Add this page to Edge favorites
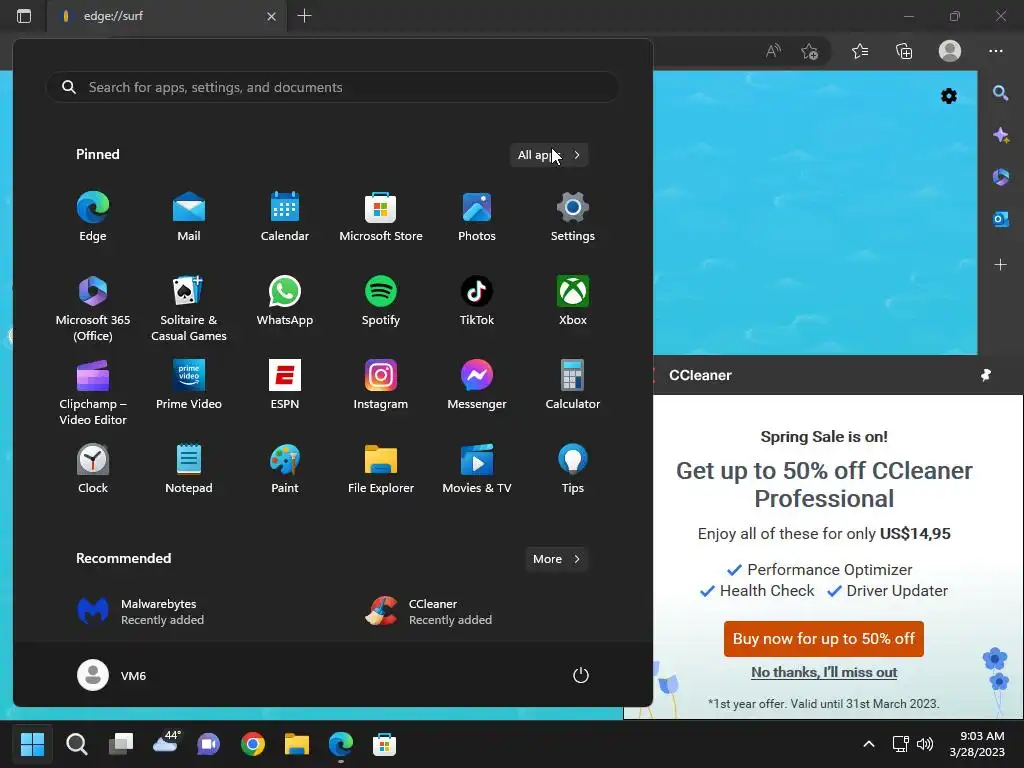This screenshot has height=768, width=1024. (x=810, y=51)
